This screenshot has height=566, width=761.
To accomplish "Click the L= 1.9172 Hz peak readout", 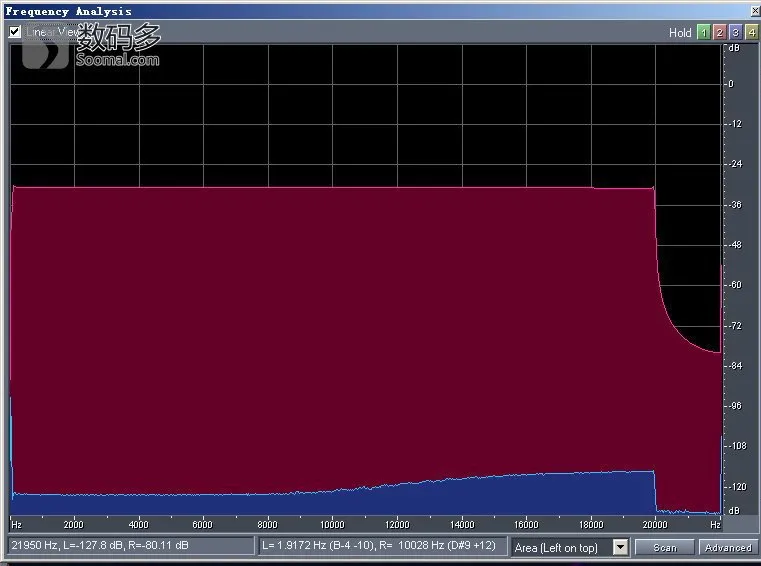I will (382, 546).
